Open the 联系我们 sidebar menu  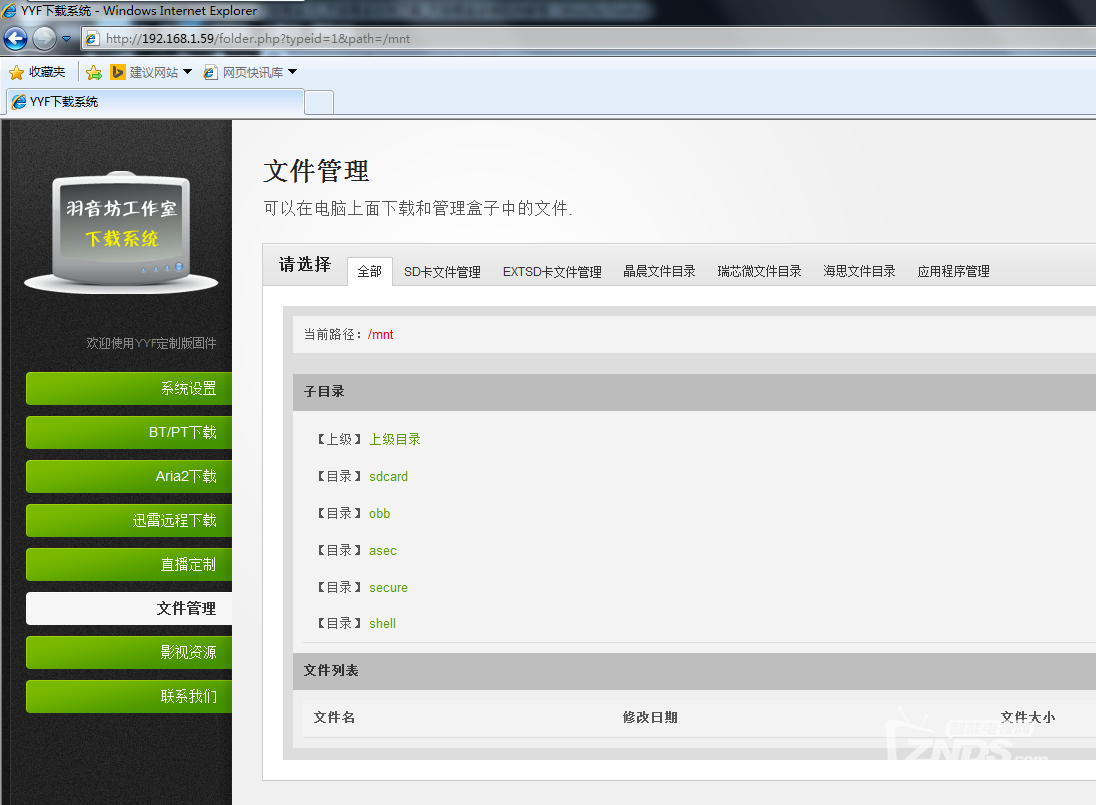click(129, 697)
